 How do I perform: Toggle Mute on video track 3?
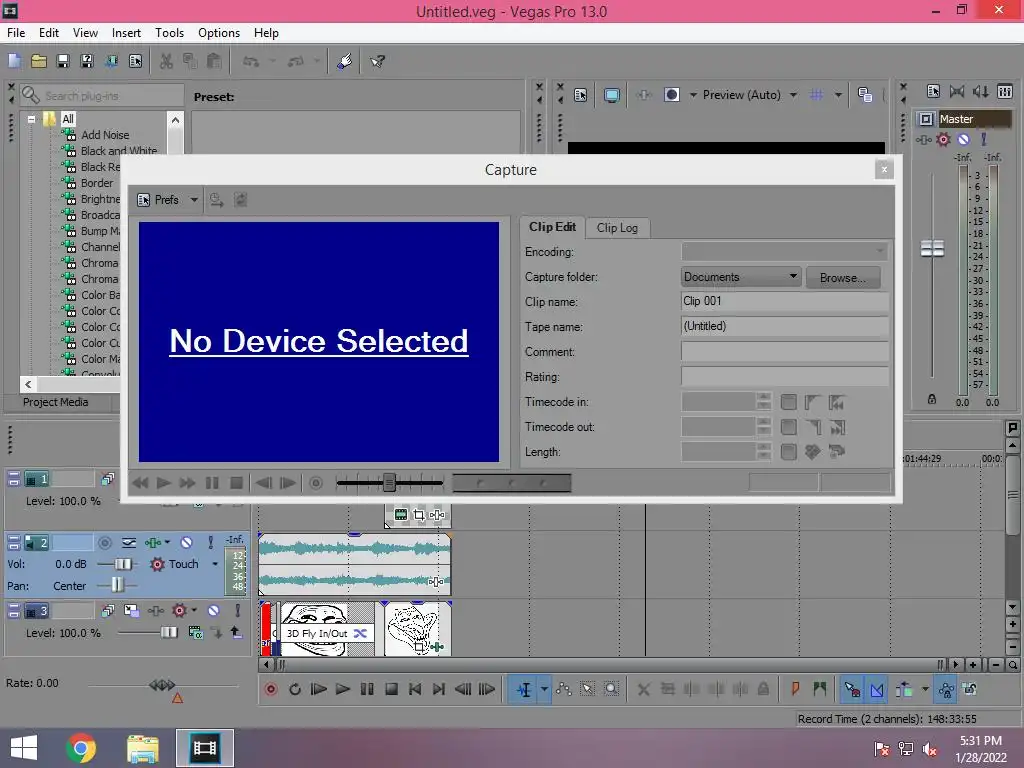(x=214, y=611)
